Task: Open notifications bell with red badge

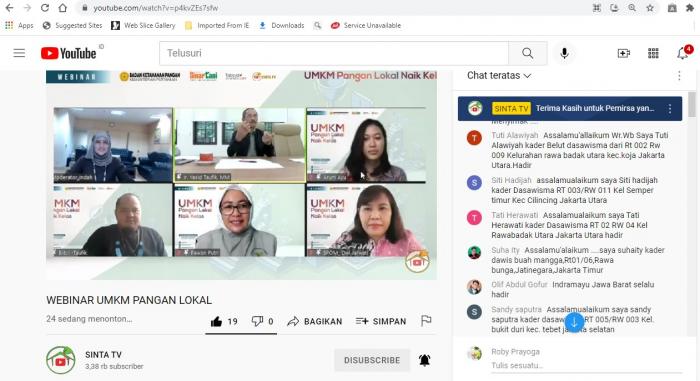Action: click(x=683, y=53)
